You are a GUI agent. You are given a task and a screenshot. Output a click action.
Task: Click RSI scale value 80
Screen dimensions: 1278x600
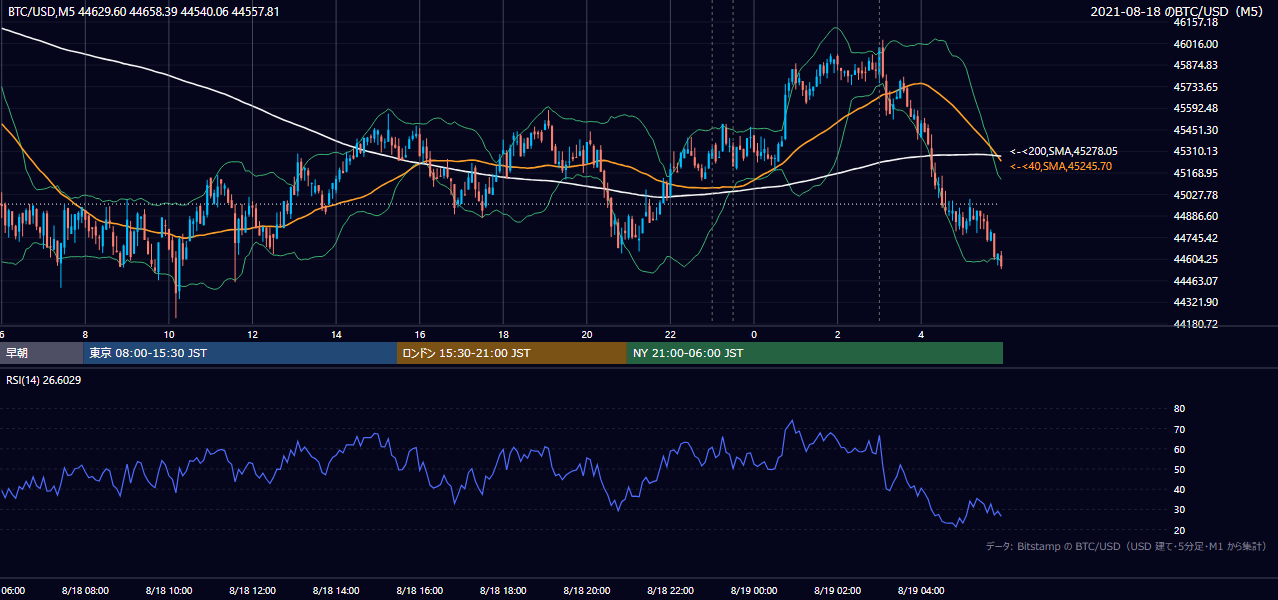coord(1179,409)
